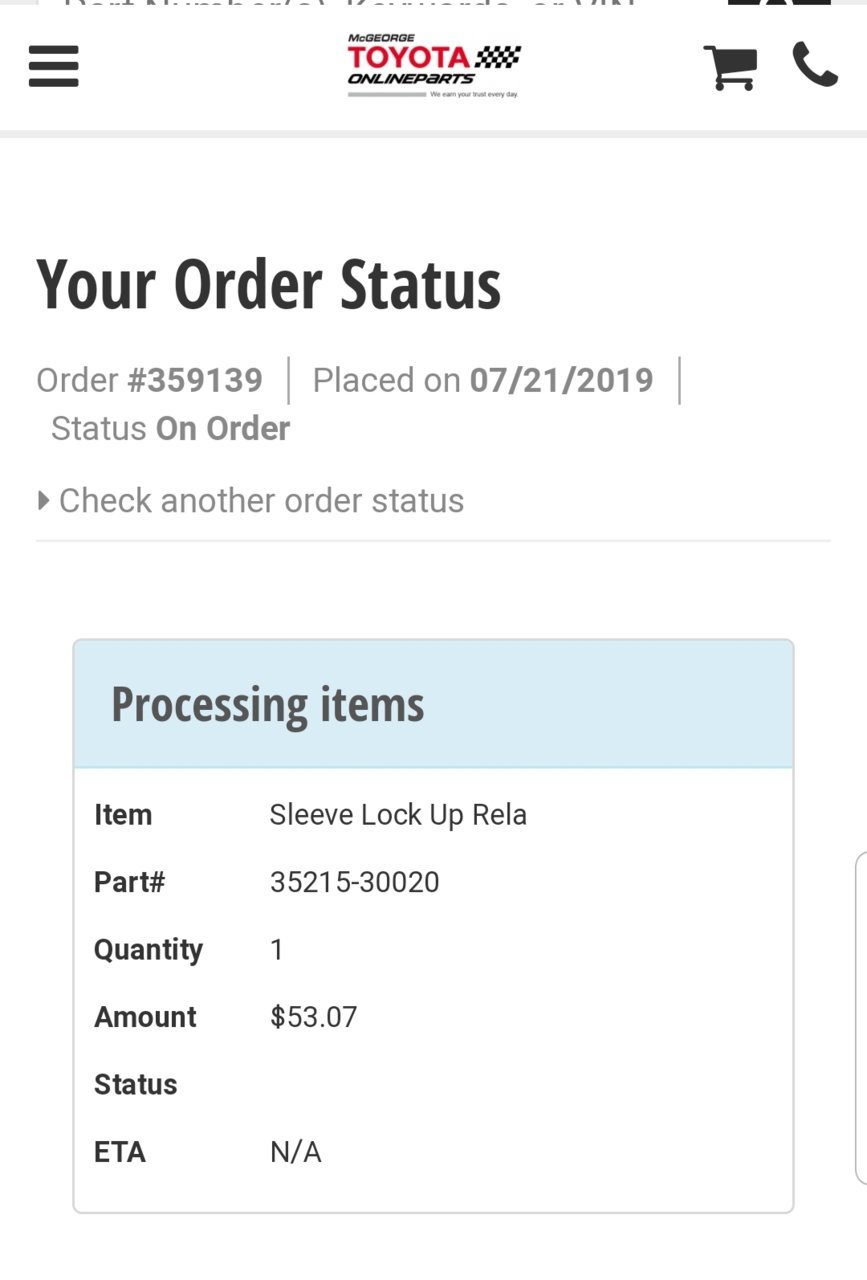Screen dimensions: 867x1280
Task: Click the placed on date 07/21/2019
Action: coord(561,380)
